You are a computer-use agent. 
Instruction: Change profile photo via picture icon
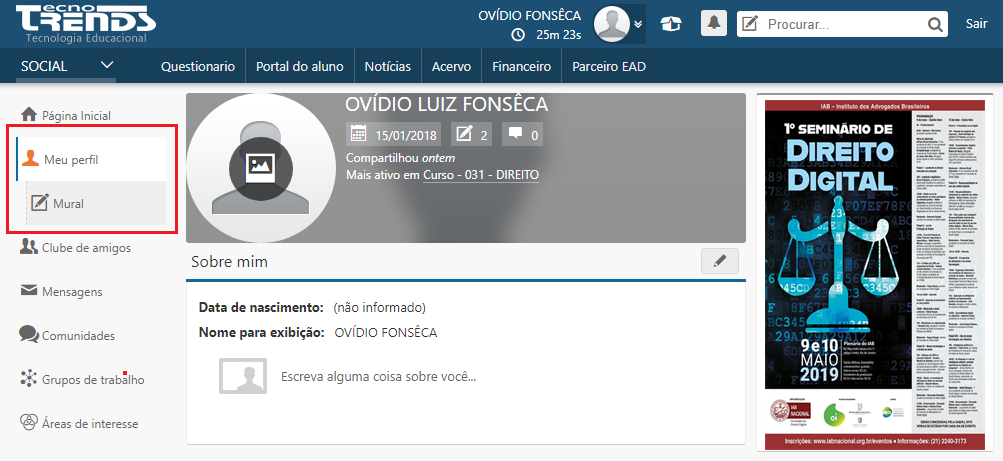(260, 168)
